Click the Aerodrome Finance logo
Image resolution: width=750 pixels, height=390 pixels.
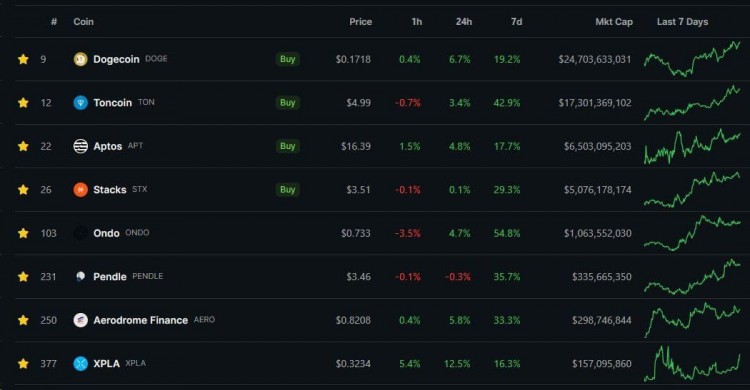point(80,320)
